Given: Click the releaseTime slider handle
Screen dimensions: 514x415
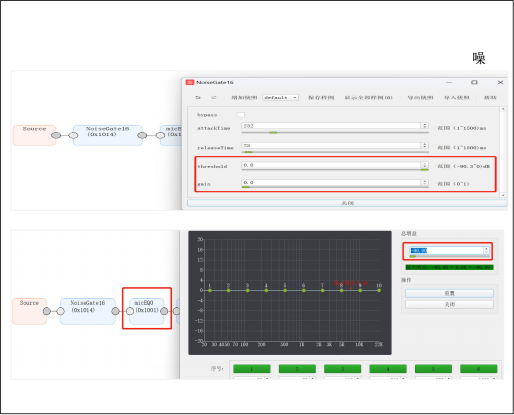Looking at the screenshot, I should tap(249, 152).
